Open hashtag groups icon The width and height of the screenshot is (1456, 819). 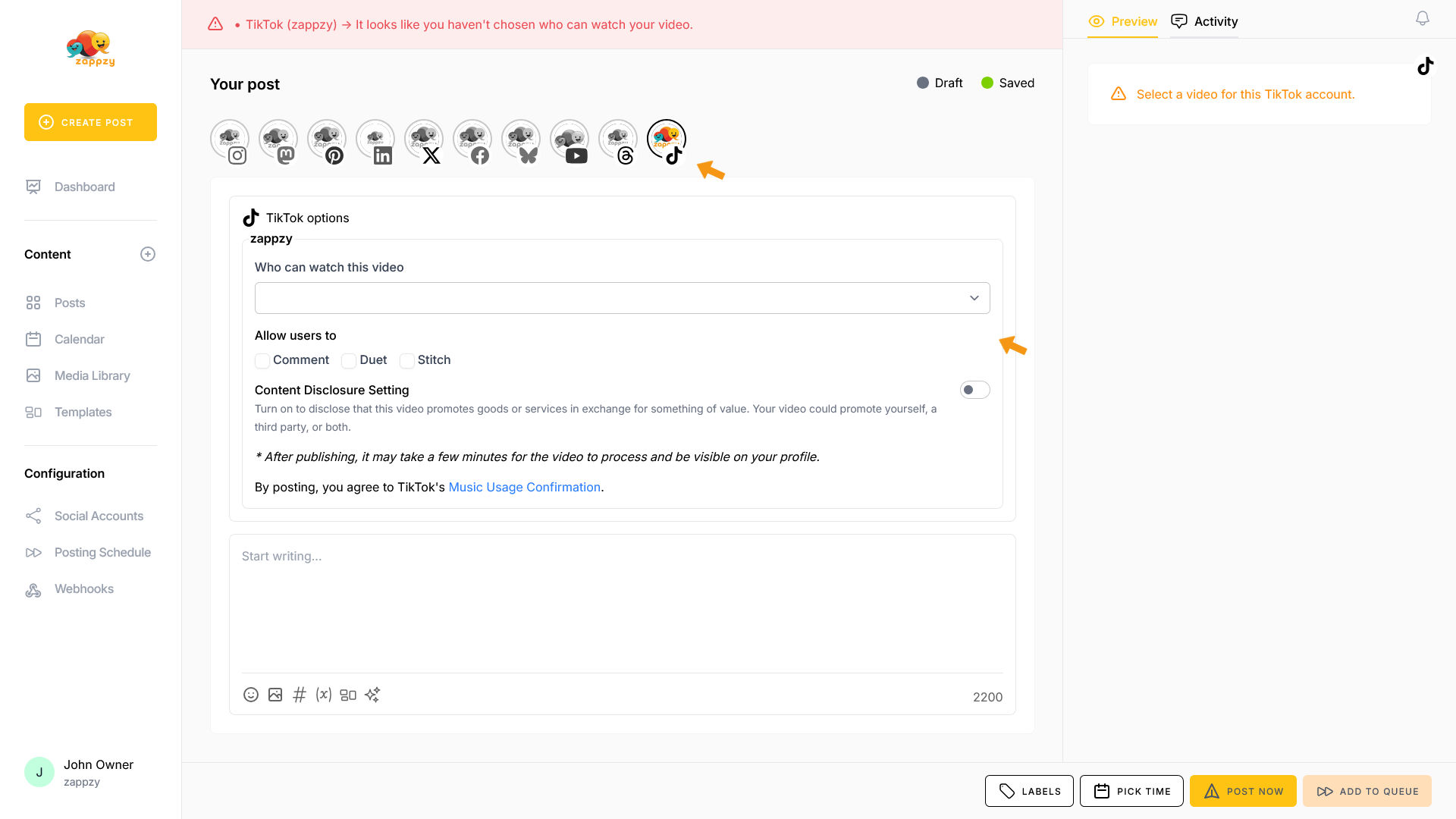[300, 695]
